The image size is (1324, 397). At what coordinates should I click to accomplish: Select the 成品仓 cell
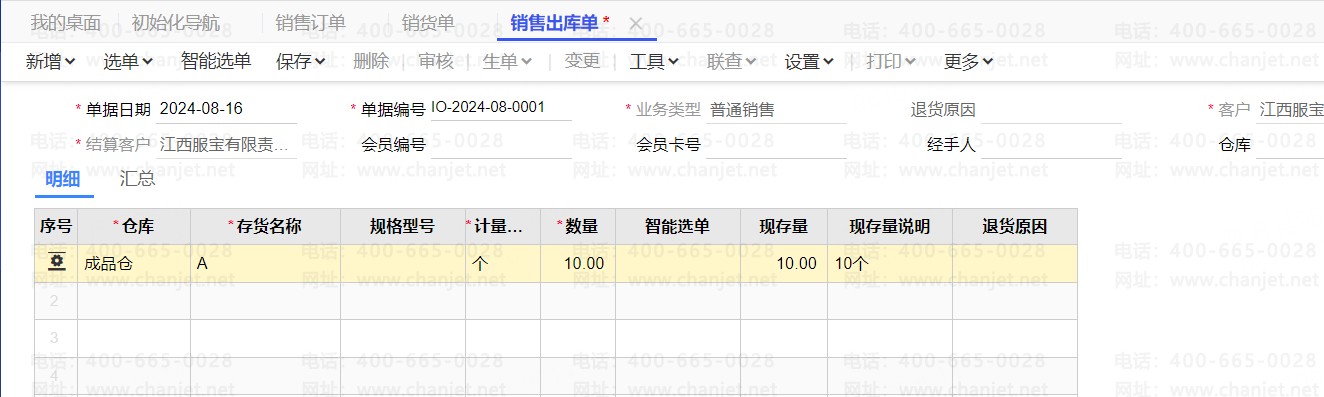134,264
